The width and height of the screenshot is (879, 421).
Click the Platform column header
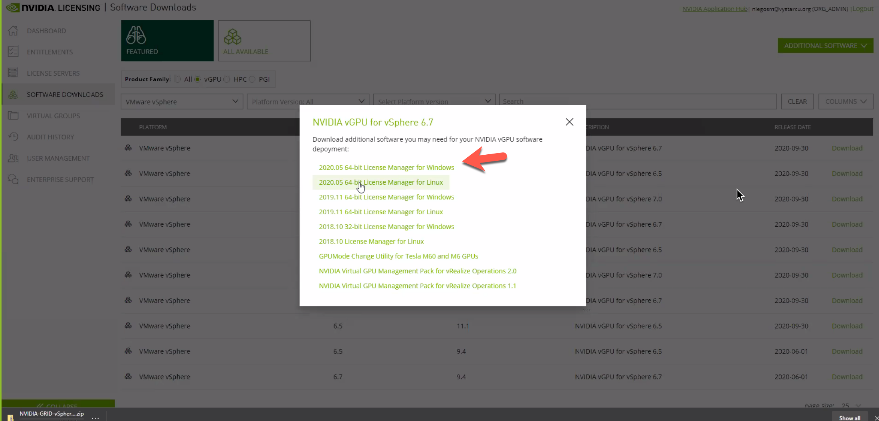(153, 127)
